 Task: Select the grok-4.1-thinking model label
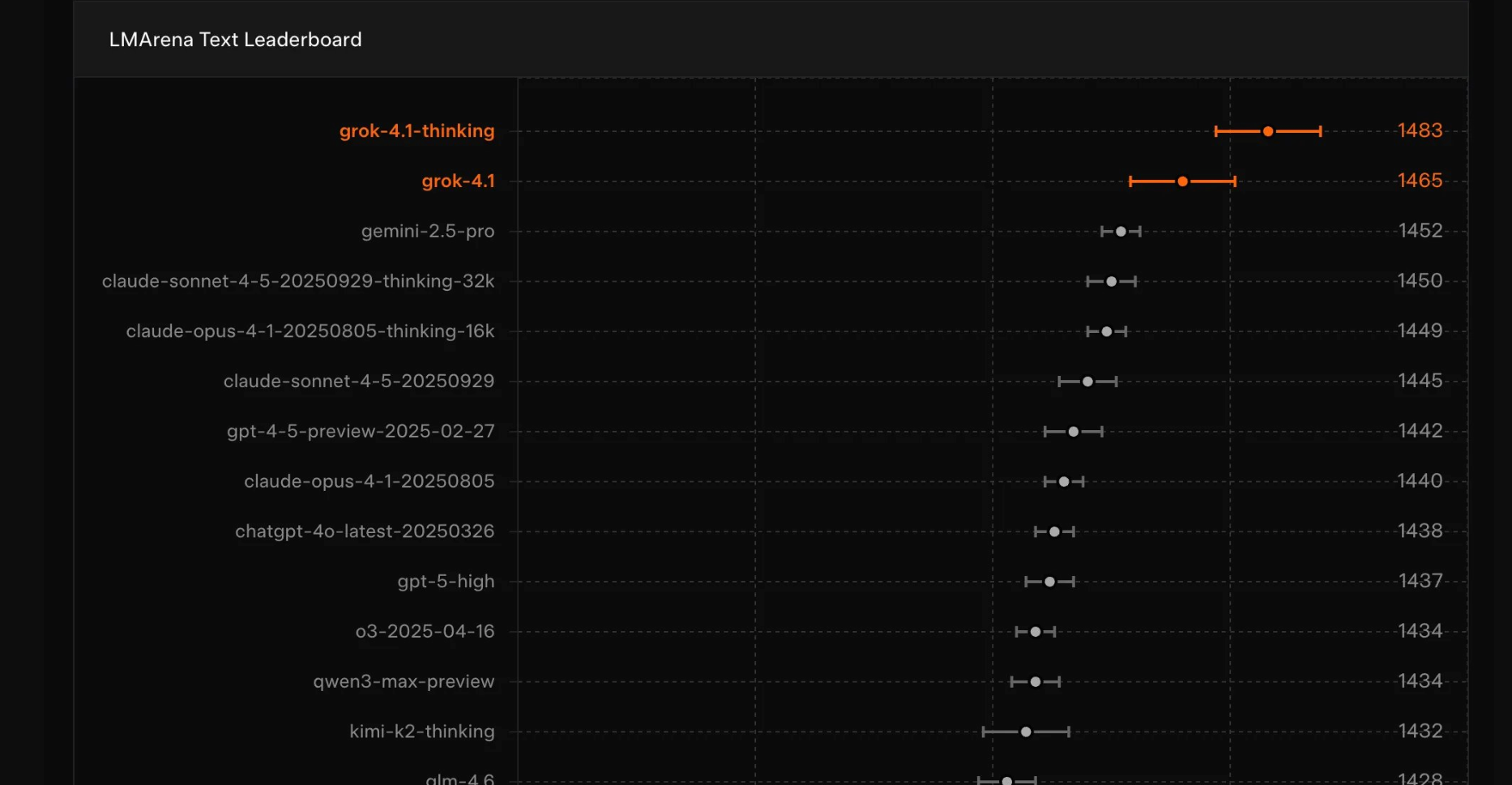(416, 131)
